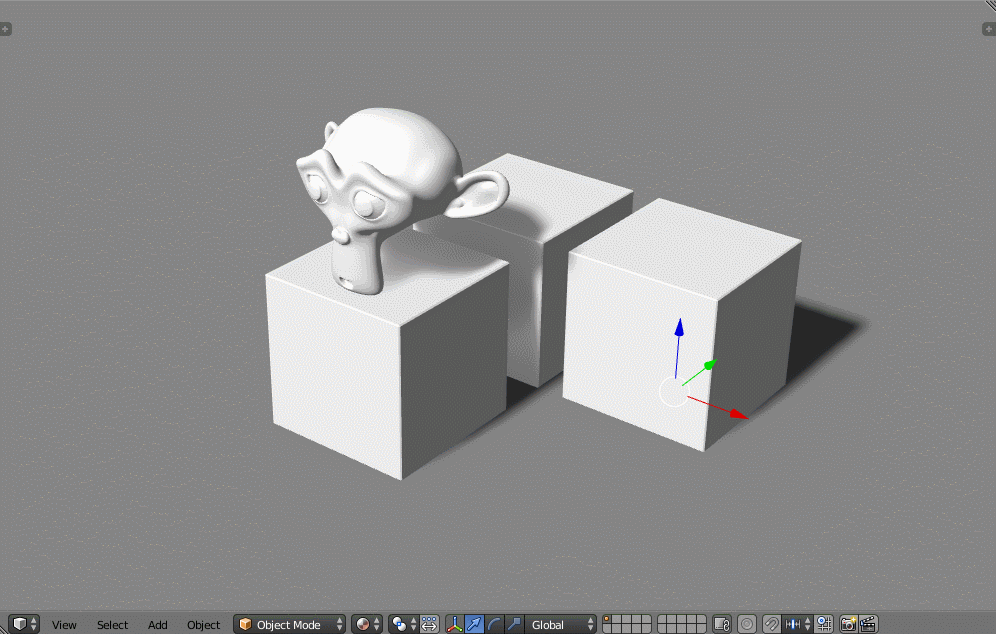The width and height of the screenshot is (996, 634).
Task: Click the snap target grid icon
Action: pos(824,624)
